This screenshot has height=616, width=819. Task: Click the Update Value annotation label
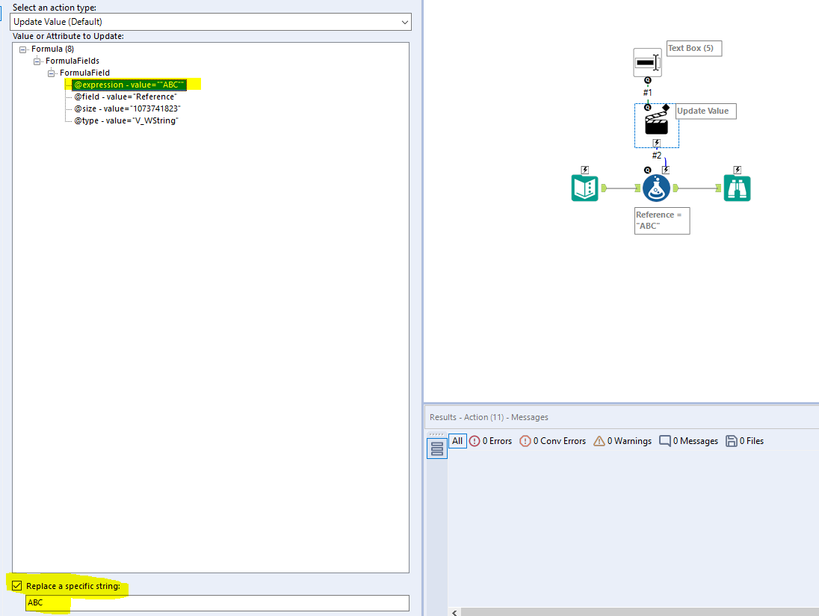(706, 111)
